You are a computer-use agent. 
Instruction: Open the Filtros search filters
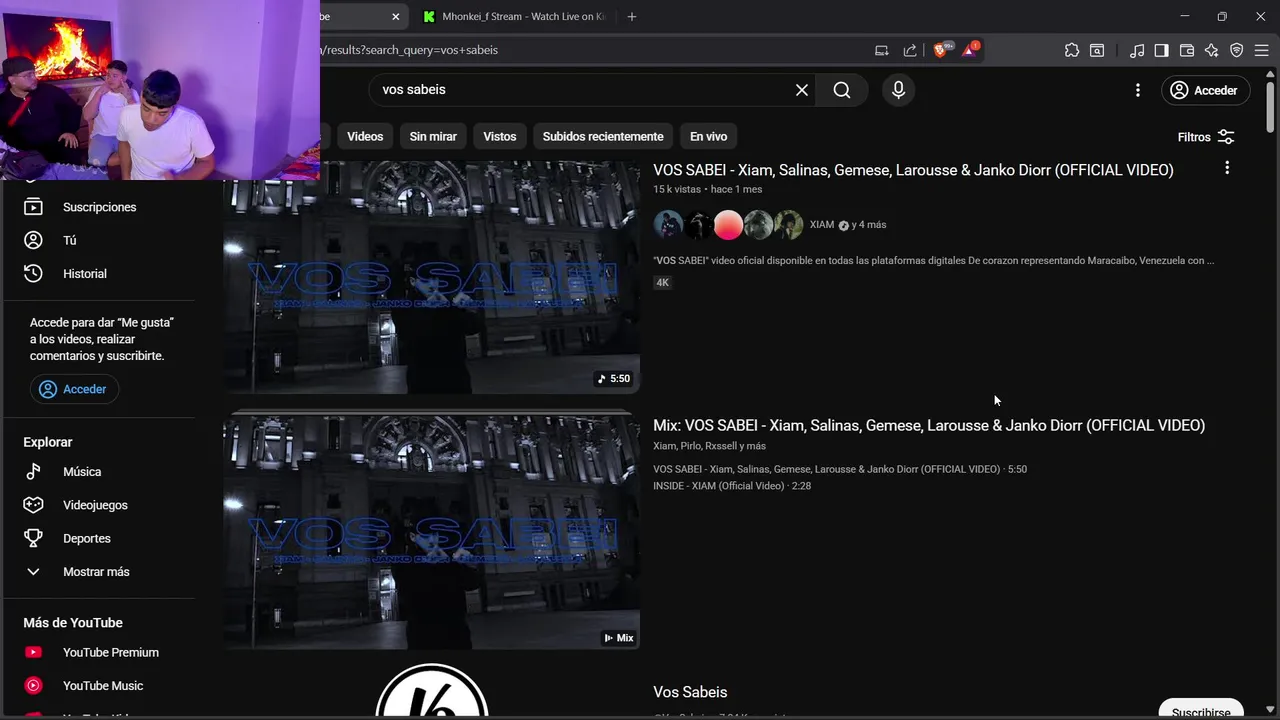1206,137
